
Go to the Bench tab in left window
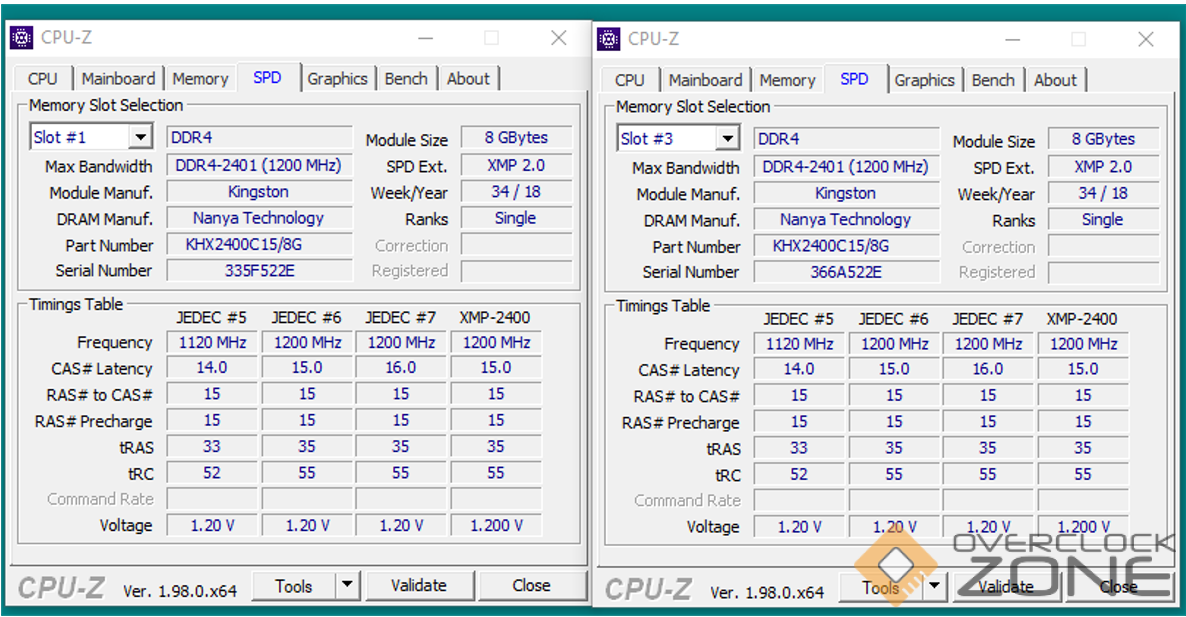pos(406,79)
